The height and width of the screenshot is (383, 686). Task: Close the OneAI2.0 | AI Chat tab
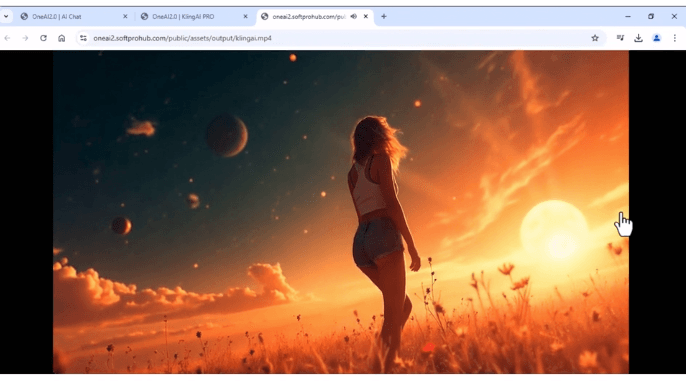click(x=125, y=17)
